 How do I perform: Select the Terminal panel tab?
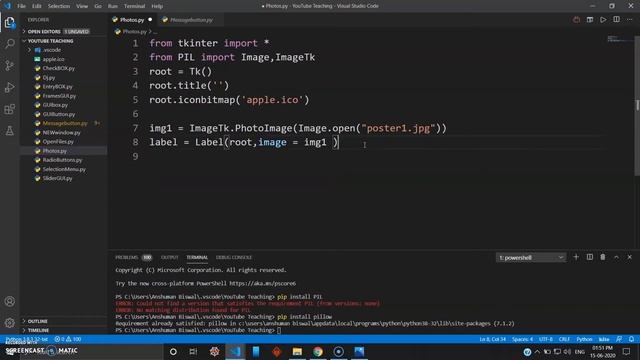click(x=197, y=258)
